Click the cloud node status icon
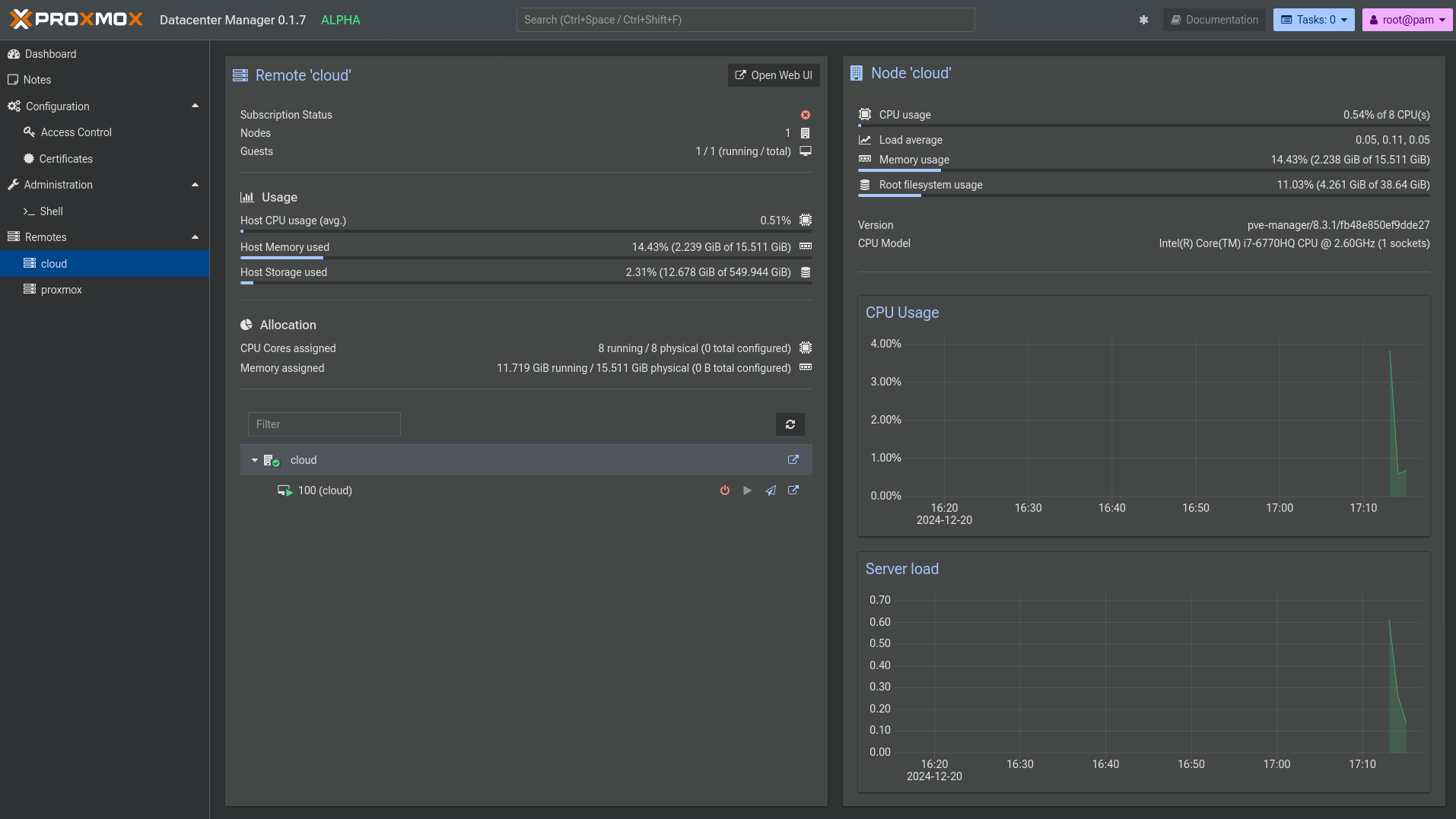Viewport: 1456px width, 819px height. [x=272, y=460]
